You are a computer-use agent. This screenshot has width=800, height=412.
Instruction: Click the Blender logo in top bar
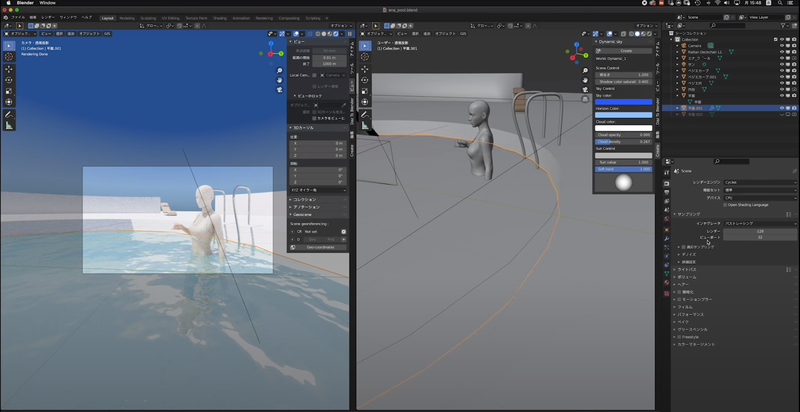[x=6, y=17]
